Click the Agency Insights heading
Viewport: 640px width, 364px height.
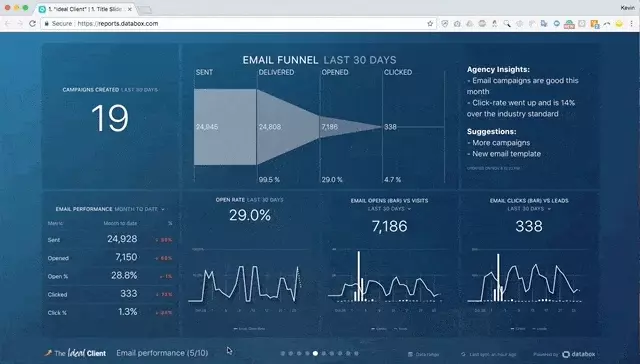point(498,69)
